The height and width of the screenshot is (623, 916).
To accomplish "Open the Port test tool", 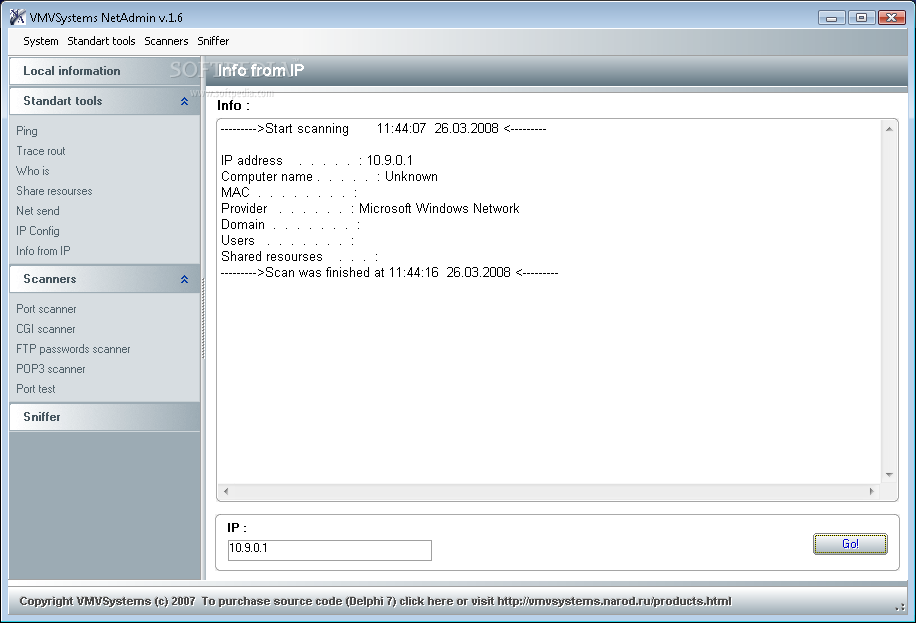I will tap(36, 389).
